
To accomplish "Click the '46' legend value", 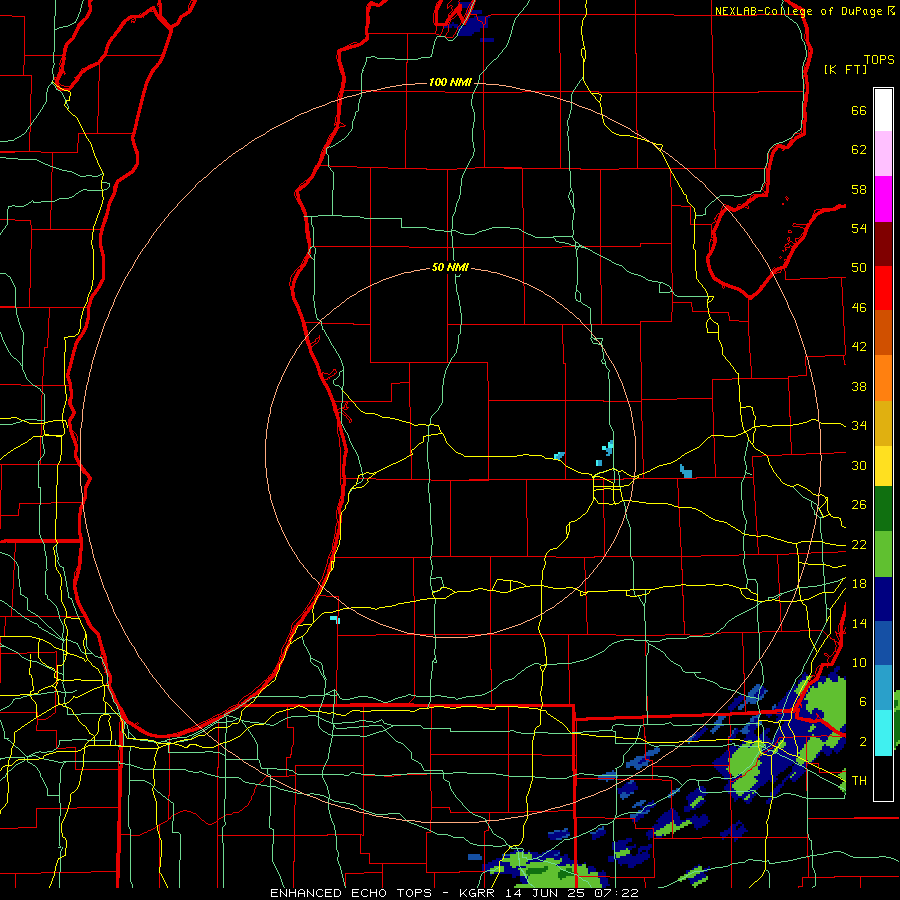I will [859, 308].
